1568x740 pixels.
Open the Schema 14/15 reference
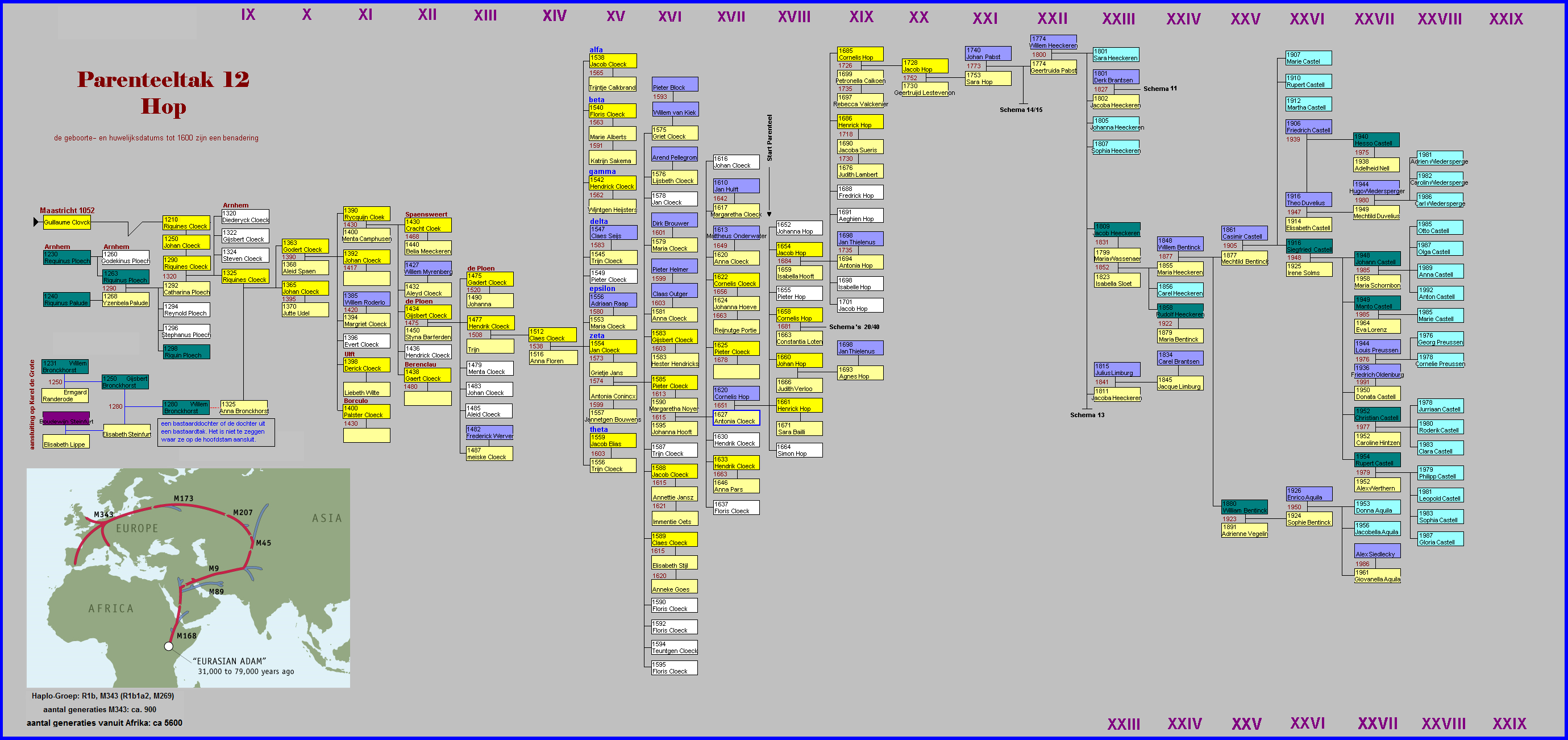pos(1021,110)
